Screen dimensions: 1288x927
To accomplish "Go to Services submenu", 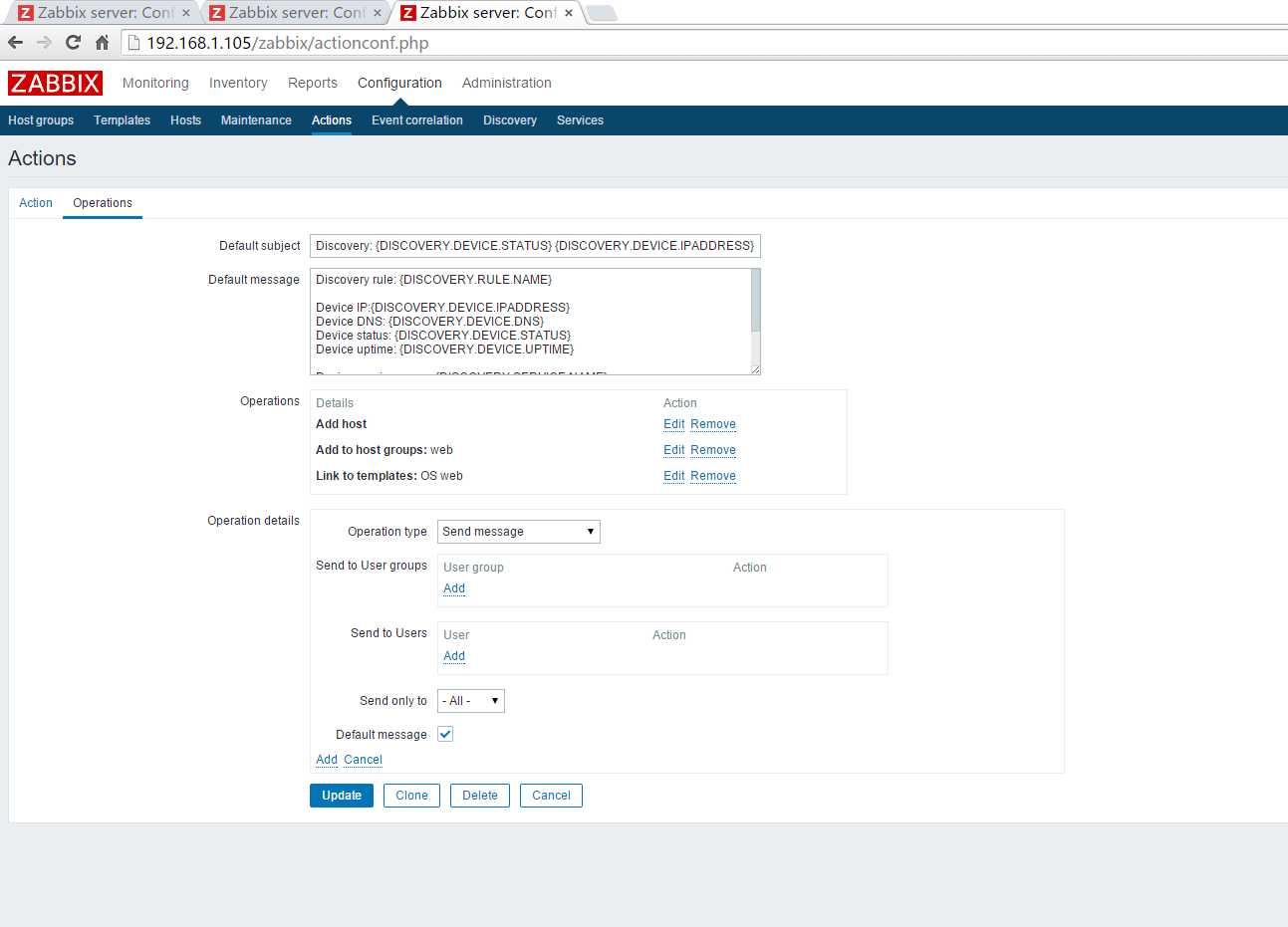I will pyautogui.click(x=580, y=120).
